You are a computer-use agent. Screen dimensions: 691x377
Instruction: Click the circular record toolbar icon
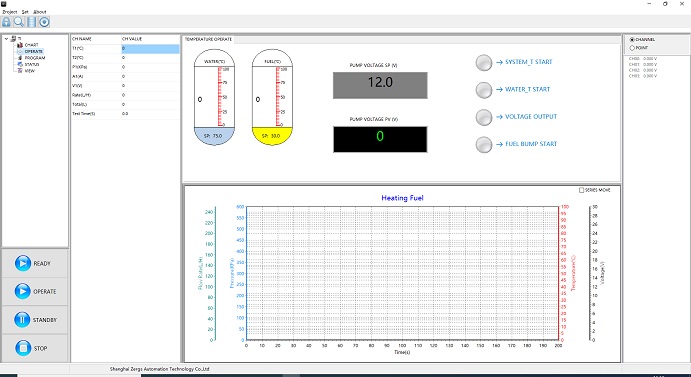[44, 22]
